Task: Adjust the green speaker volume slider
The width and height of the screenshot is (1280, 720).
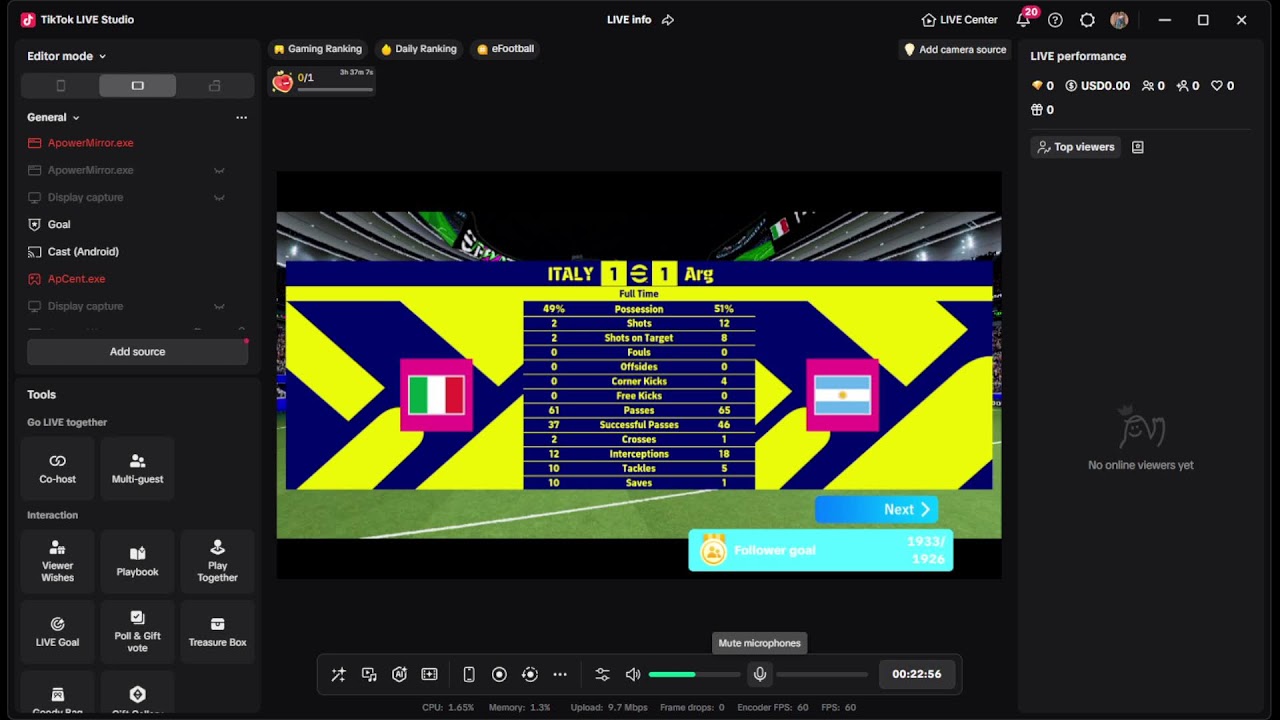Action: 695,675
